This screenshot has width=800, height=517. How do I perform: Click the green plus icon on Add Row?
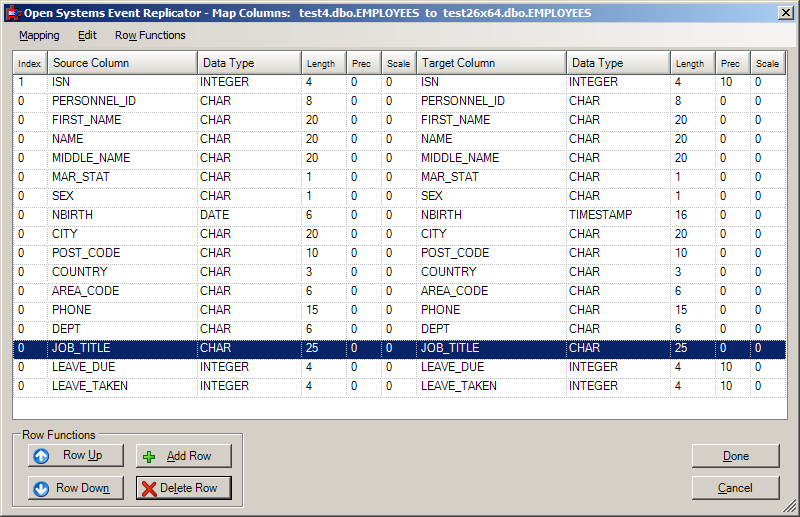(149, 457)
